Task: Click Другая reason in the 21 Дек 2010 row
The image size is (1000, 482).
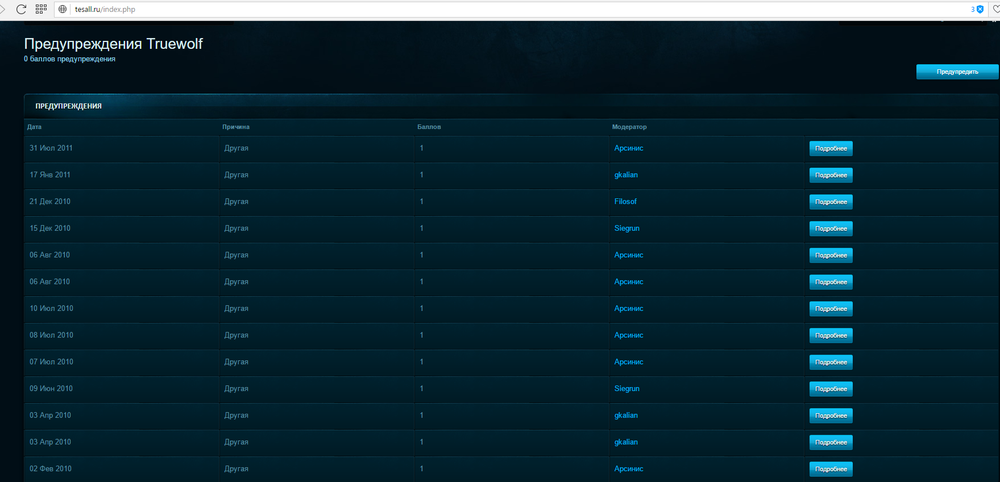Action: click(236, 201)
